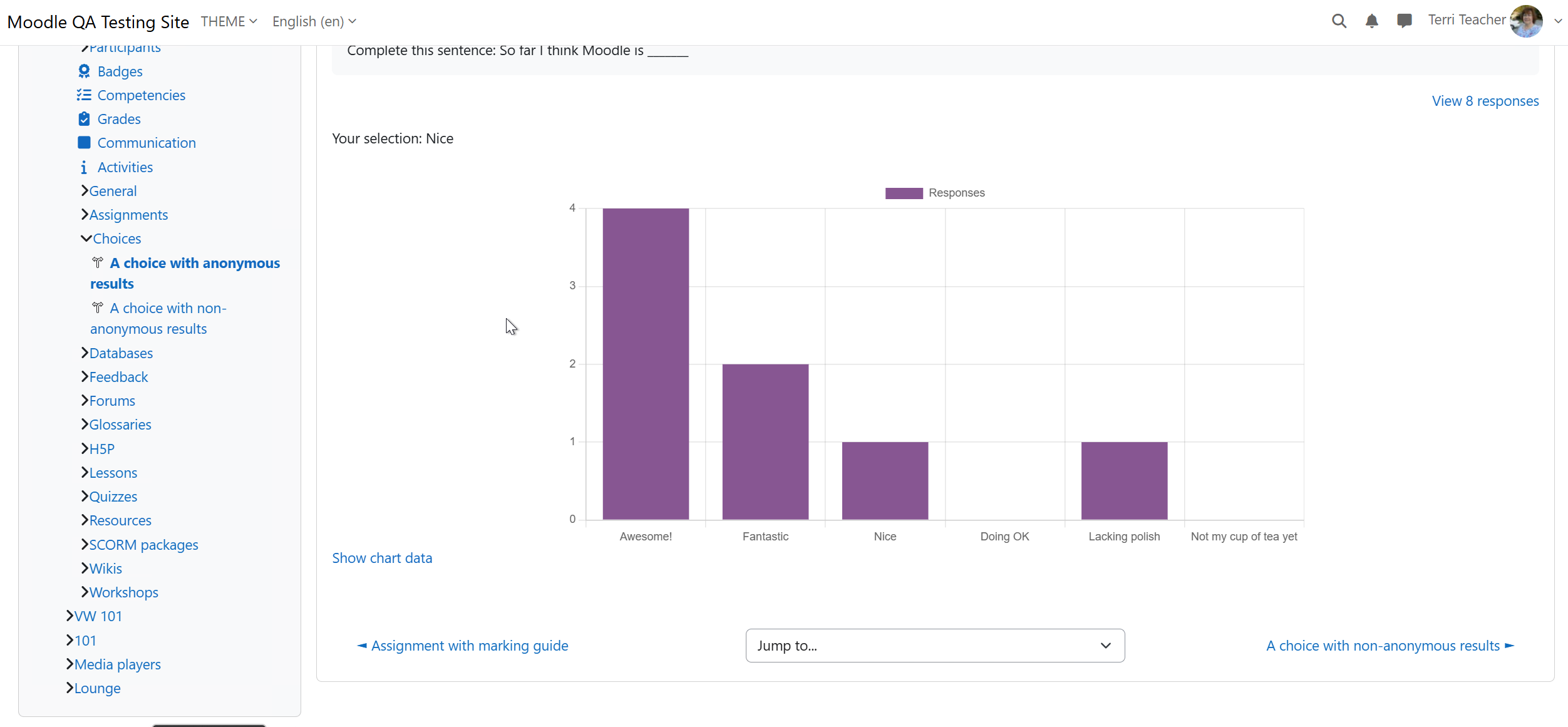Click the Nice bar in the chart
1568x727 pixels.
(885, 480)
